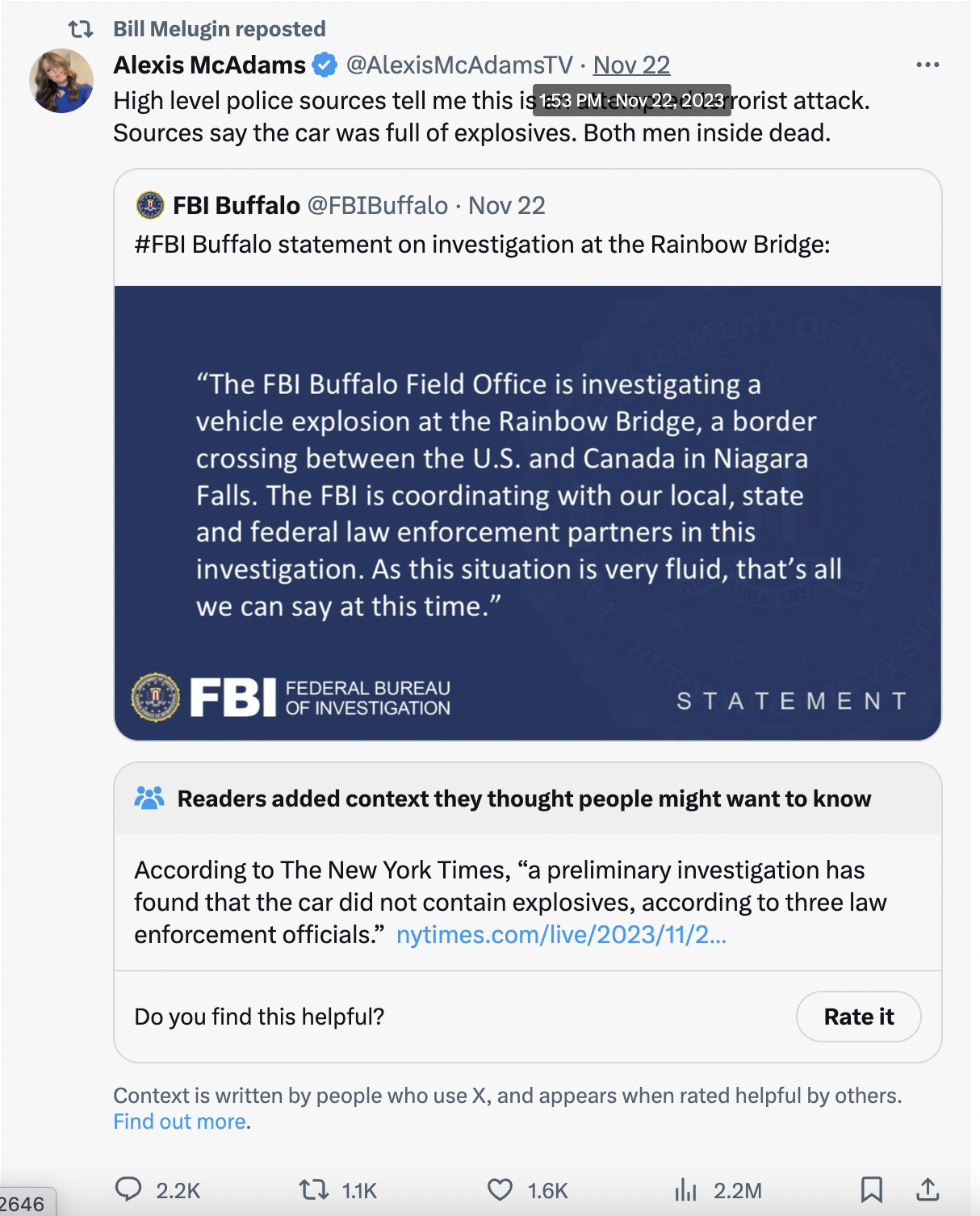The width and height of the screenshot is (980, 1216).
Task: Open the @AlexisMcAdamsTV handle
Action: [x=459, y=65]
